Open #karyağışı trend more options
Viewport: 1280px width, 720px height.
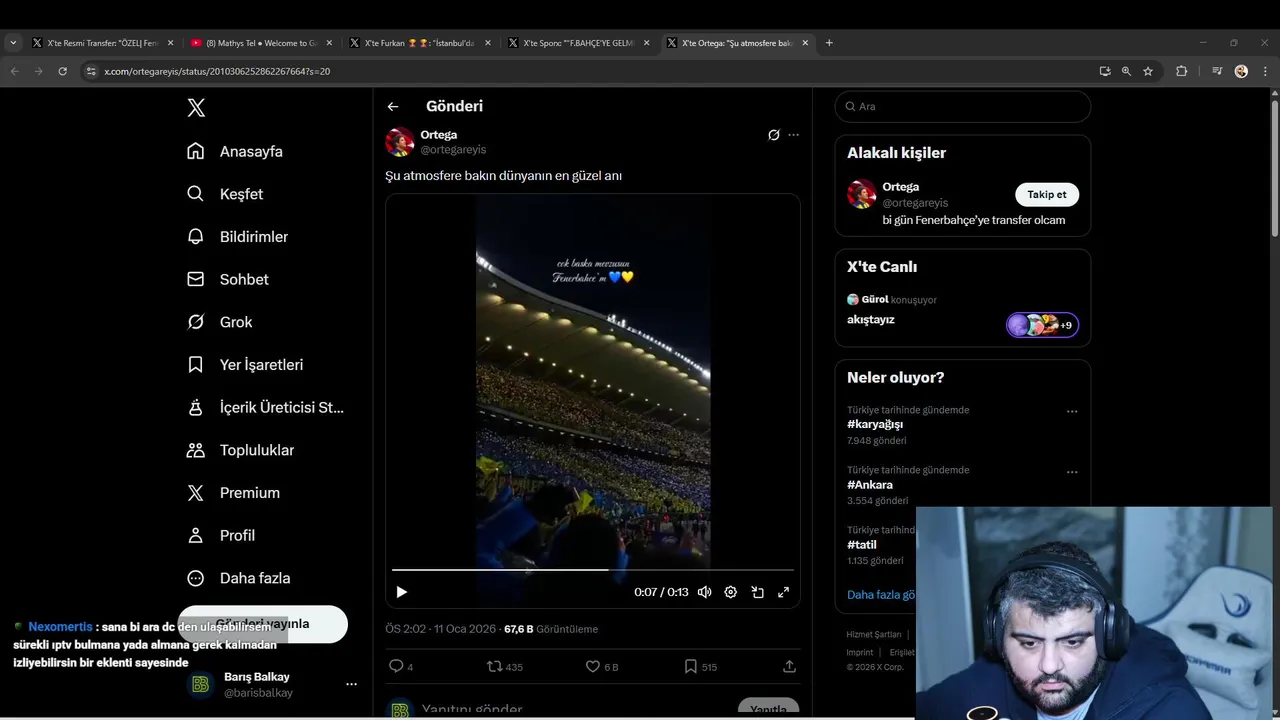click(x=1072, y=411)
